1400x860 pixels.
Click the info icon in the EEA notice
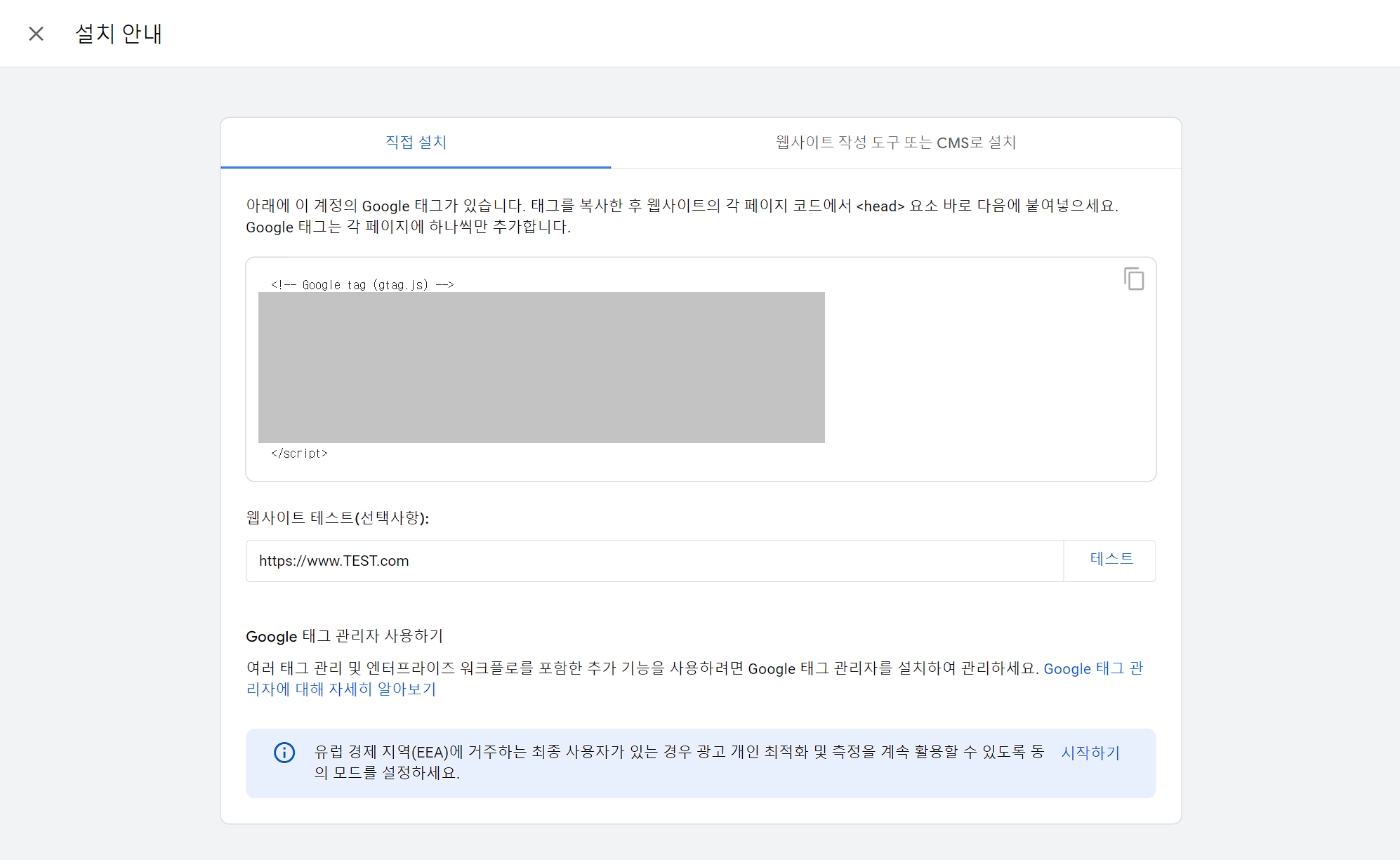point(284,753)
